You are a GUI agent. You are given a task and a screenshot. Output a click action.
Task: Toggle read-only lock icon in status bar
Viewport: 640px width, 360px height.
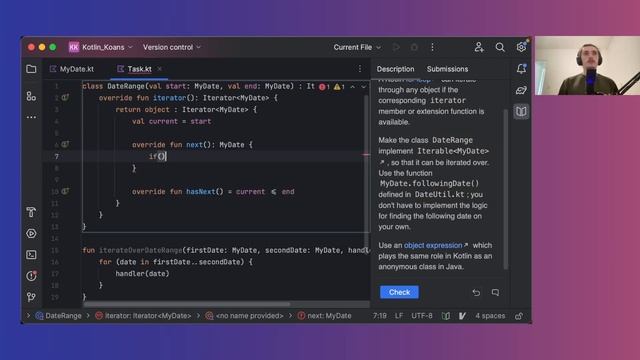coord(519,316)
